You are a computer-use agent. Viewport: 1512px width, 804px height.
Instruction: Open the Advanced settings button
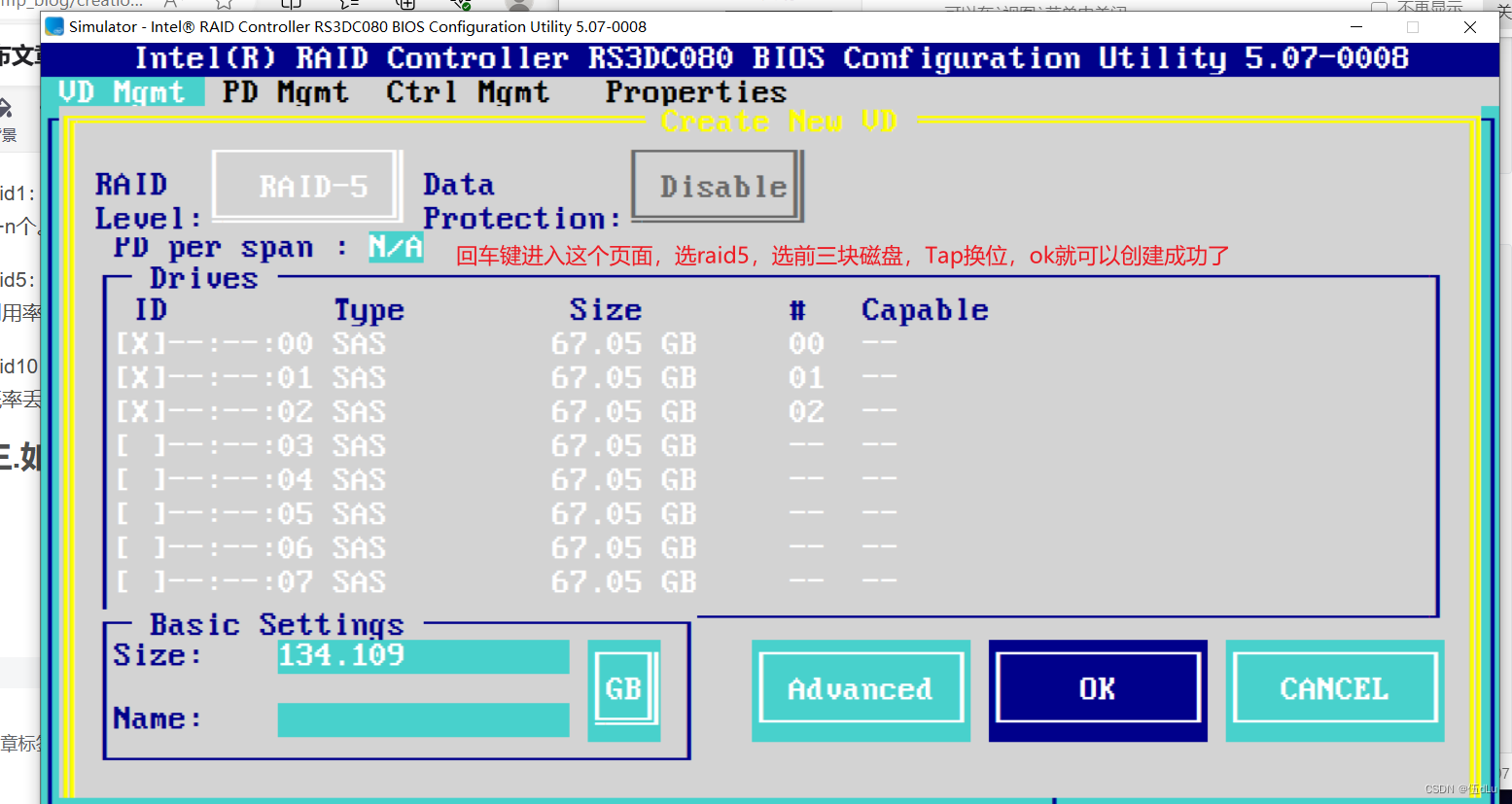(861, 689)
